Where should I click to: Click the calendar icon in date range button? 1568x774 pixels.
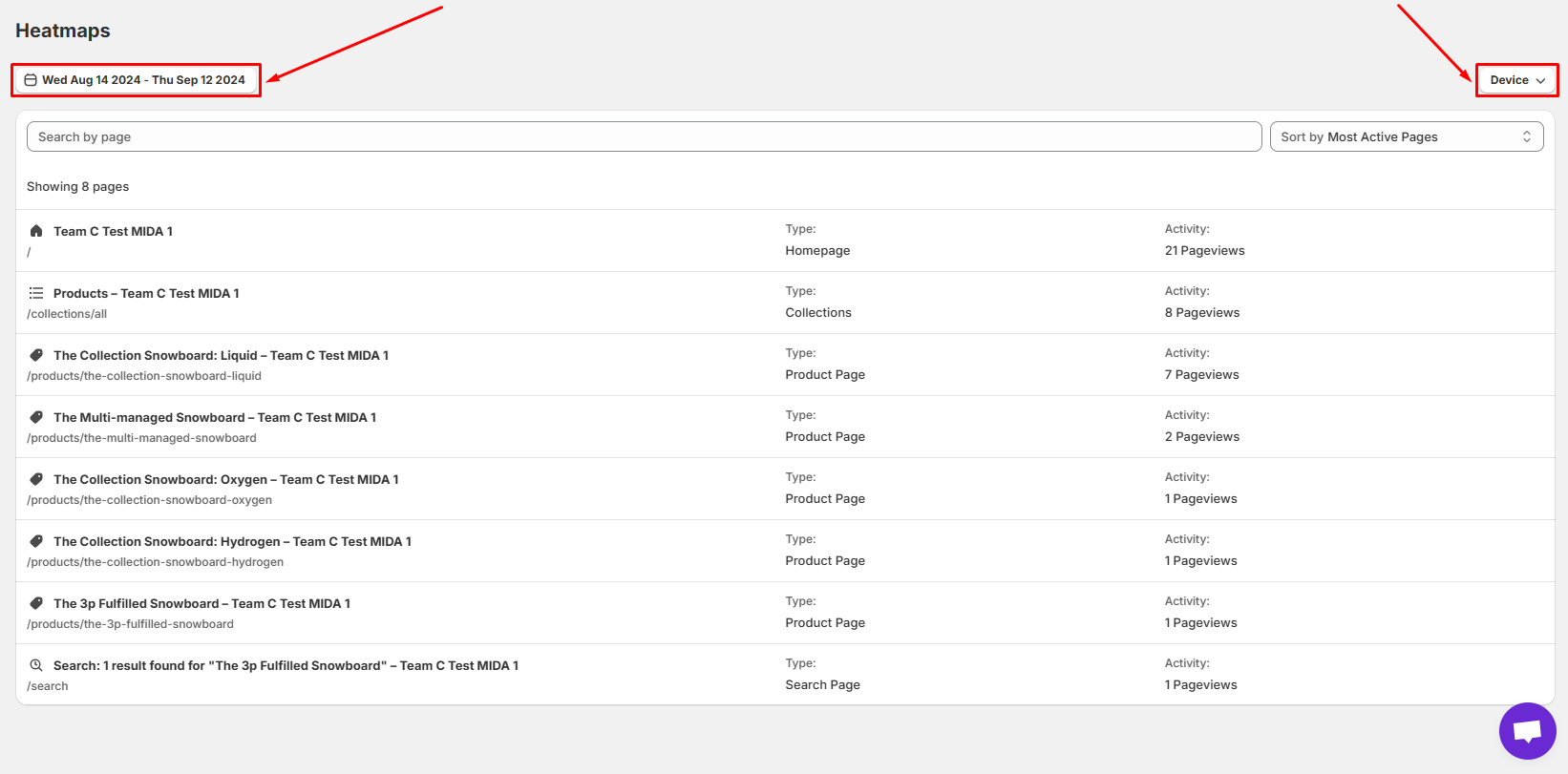click(31, 80)
